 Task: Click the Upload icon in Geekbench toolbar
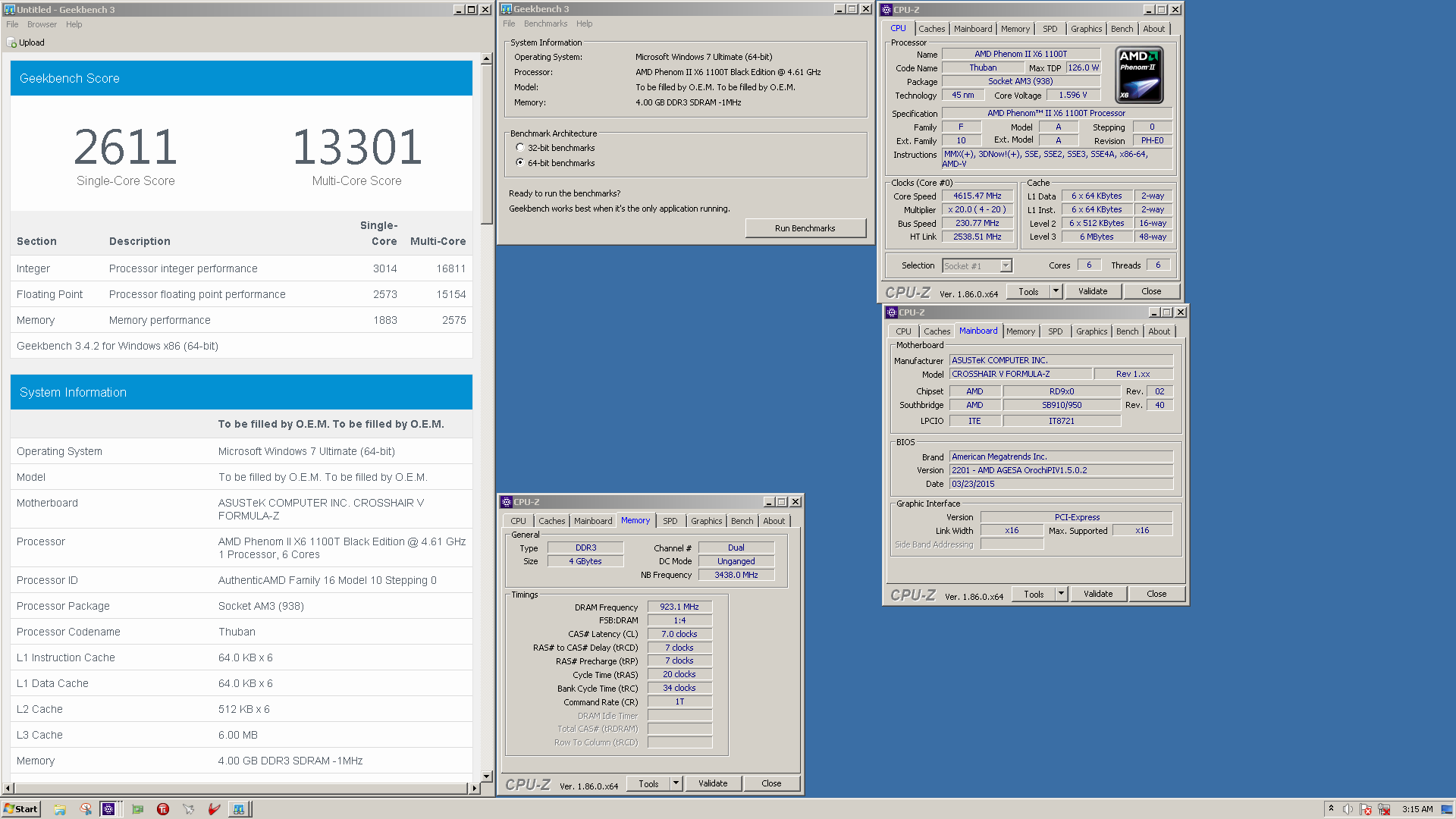[x=11, y=42]
